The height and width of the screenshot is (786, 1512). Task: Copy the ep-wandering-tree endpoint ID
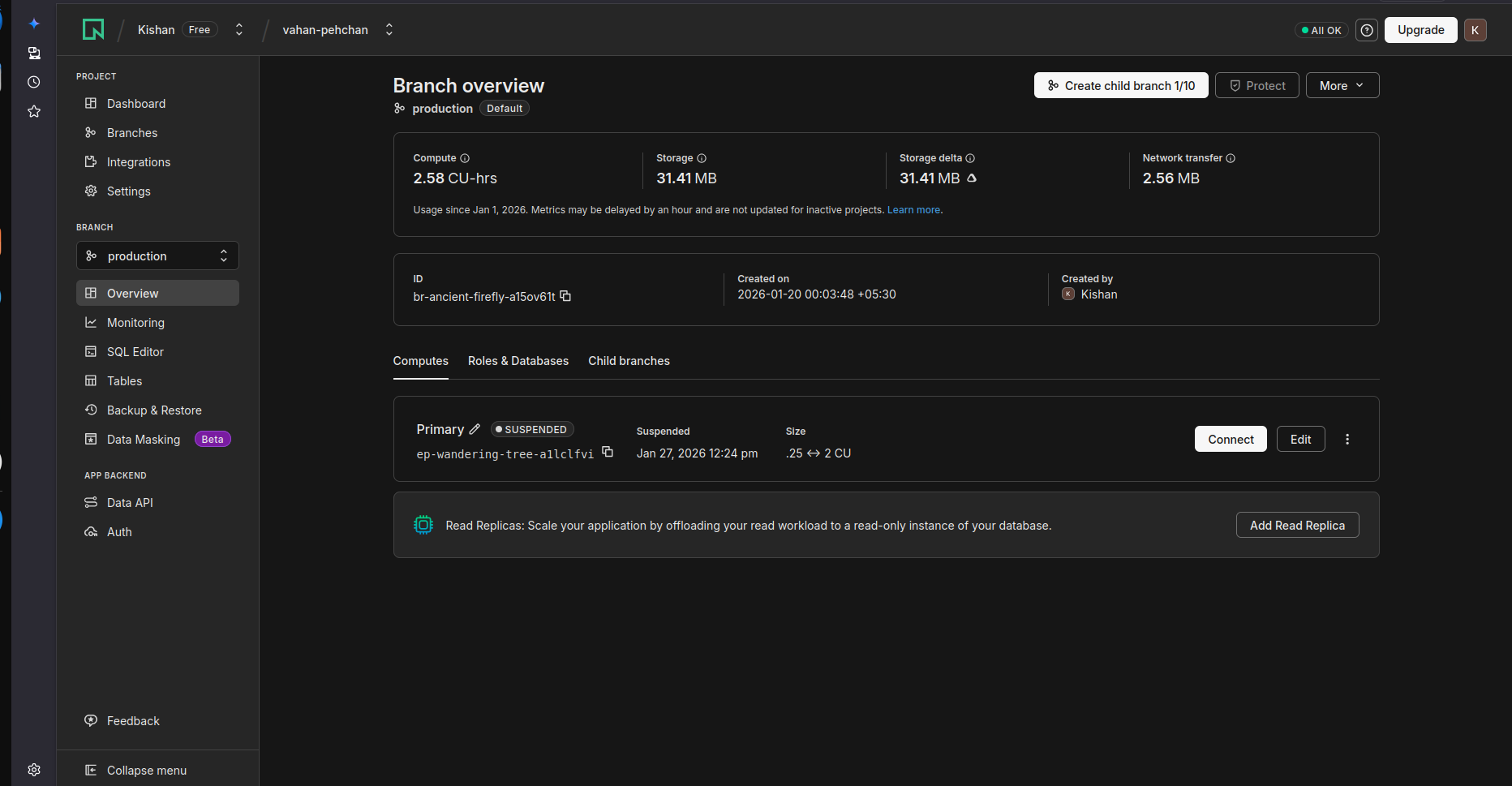click(608, 452)
